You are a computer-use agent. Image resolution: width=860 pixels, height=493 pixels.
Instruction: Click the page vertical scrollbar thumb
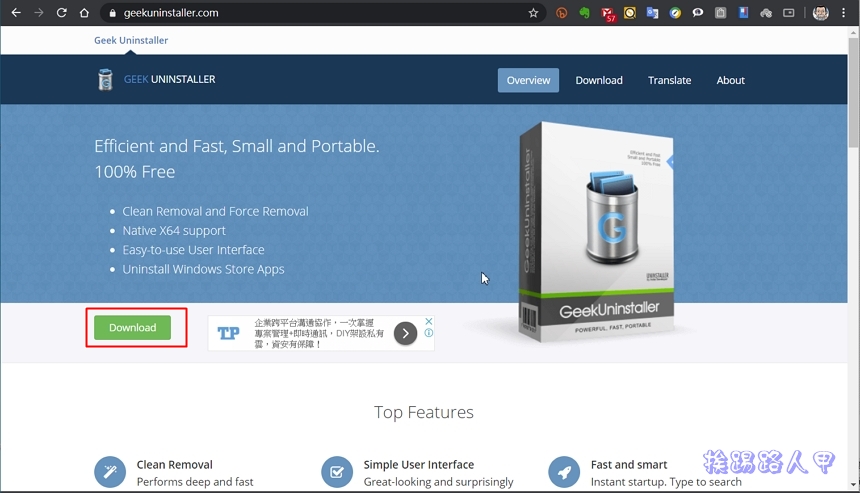coord(853,92)
